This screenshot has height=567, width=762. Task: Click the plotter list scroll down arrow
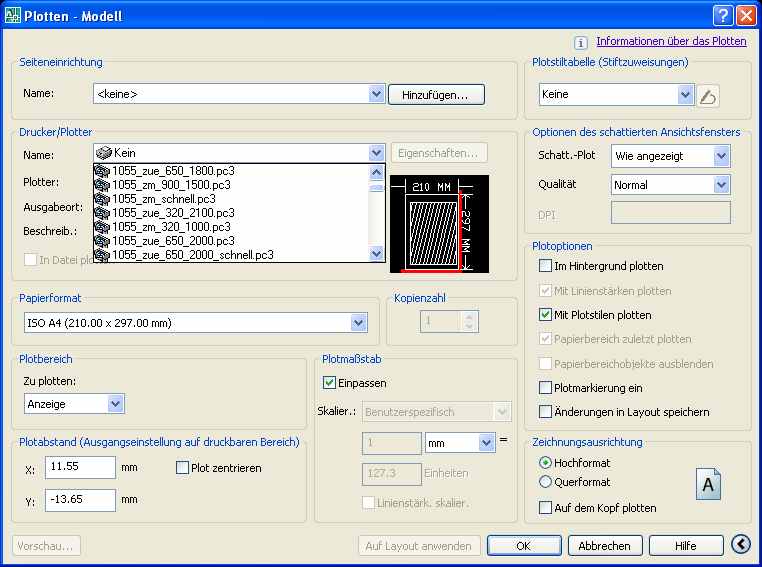(x=376, y=253)
